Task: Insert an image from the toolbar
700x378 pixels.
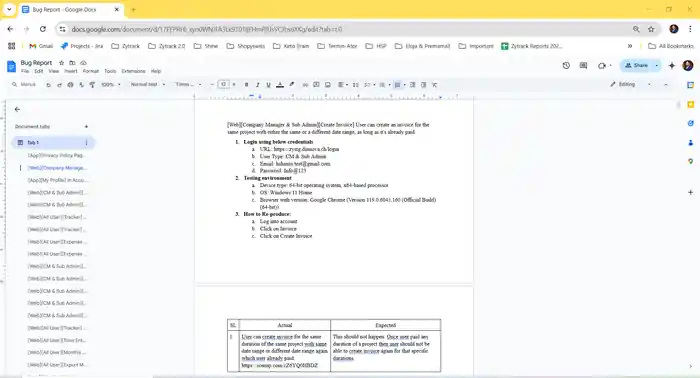Action: [328, 85]
